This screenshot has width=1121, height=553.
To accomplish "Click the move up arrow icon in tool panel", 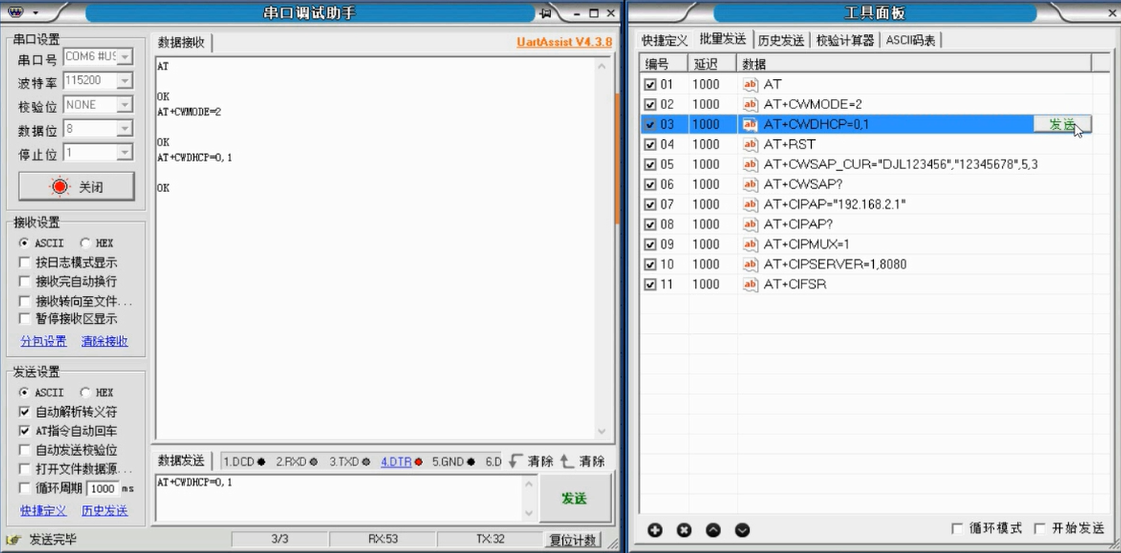I will [713, 530].
